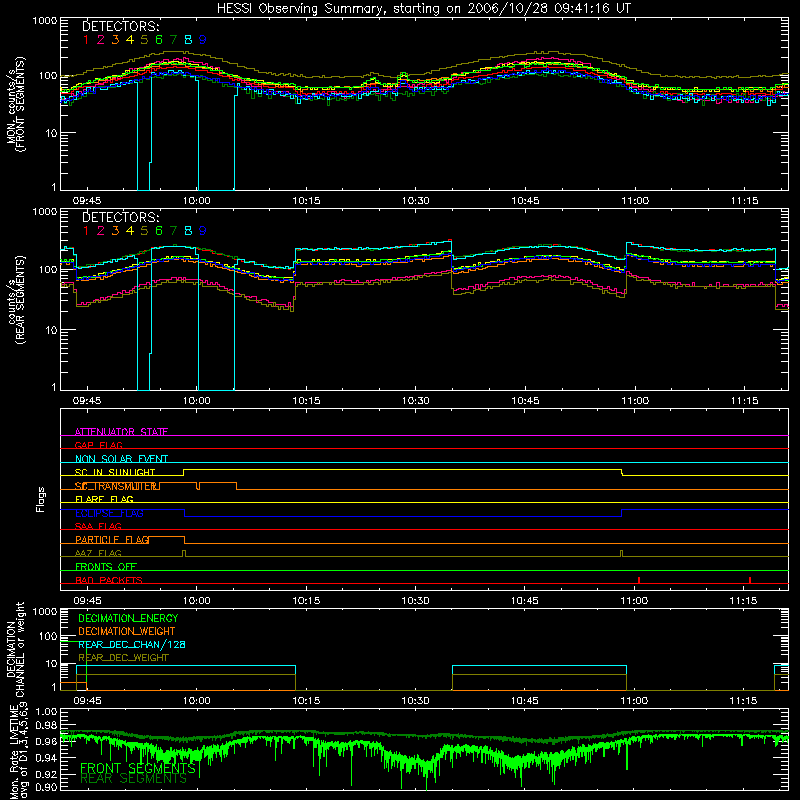This screenshot has height=800, width=800.
Task: Select the SC_TRANSMITTER flag label
Action: (x=116, y=486)
